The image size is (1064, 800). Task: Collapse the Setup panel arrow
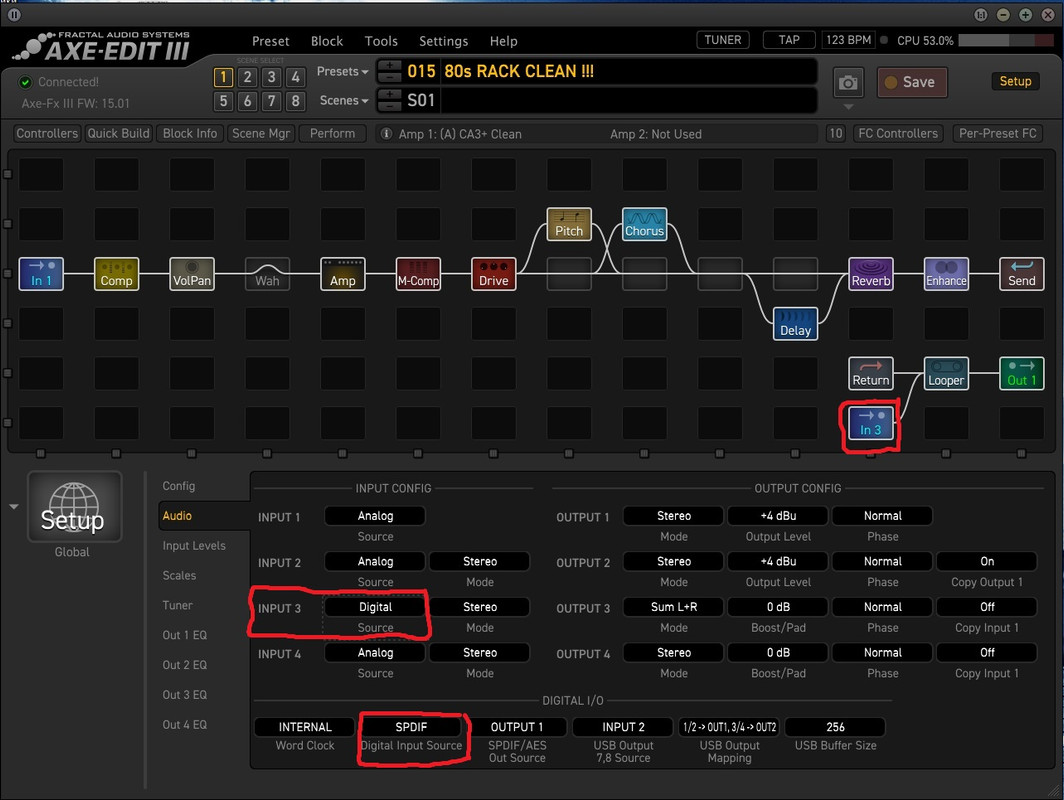point(14,507)
